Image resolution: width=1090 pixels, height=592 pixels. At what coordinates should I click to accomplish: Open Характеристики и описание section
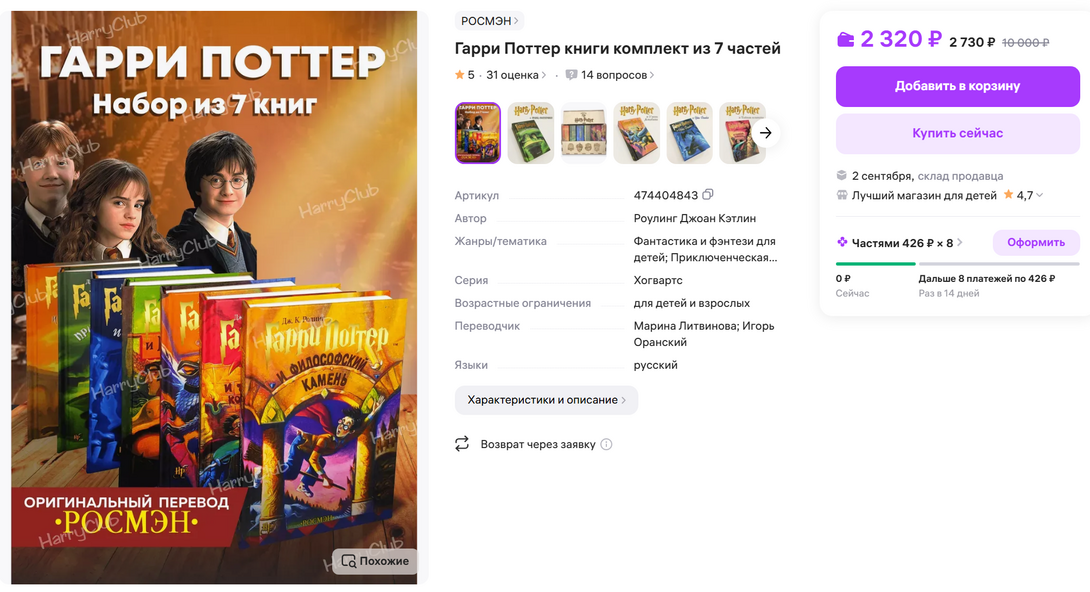546,400
